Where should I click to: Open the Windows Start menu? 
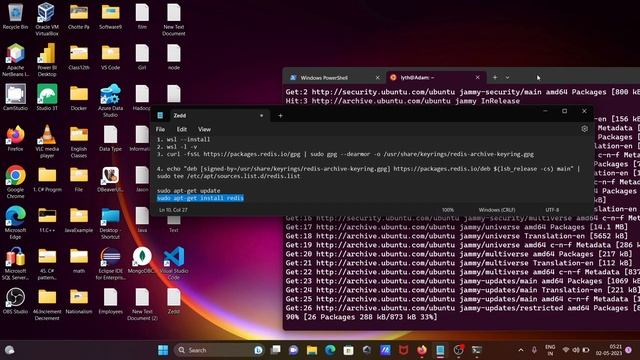coord(163,350)
